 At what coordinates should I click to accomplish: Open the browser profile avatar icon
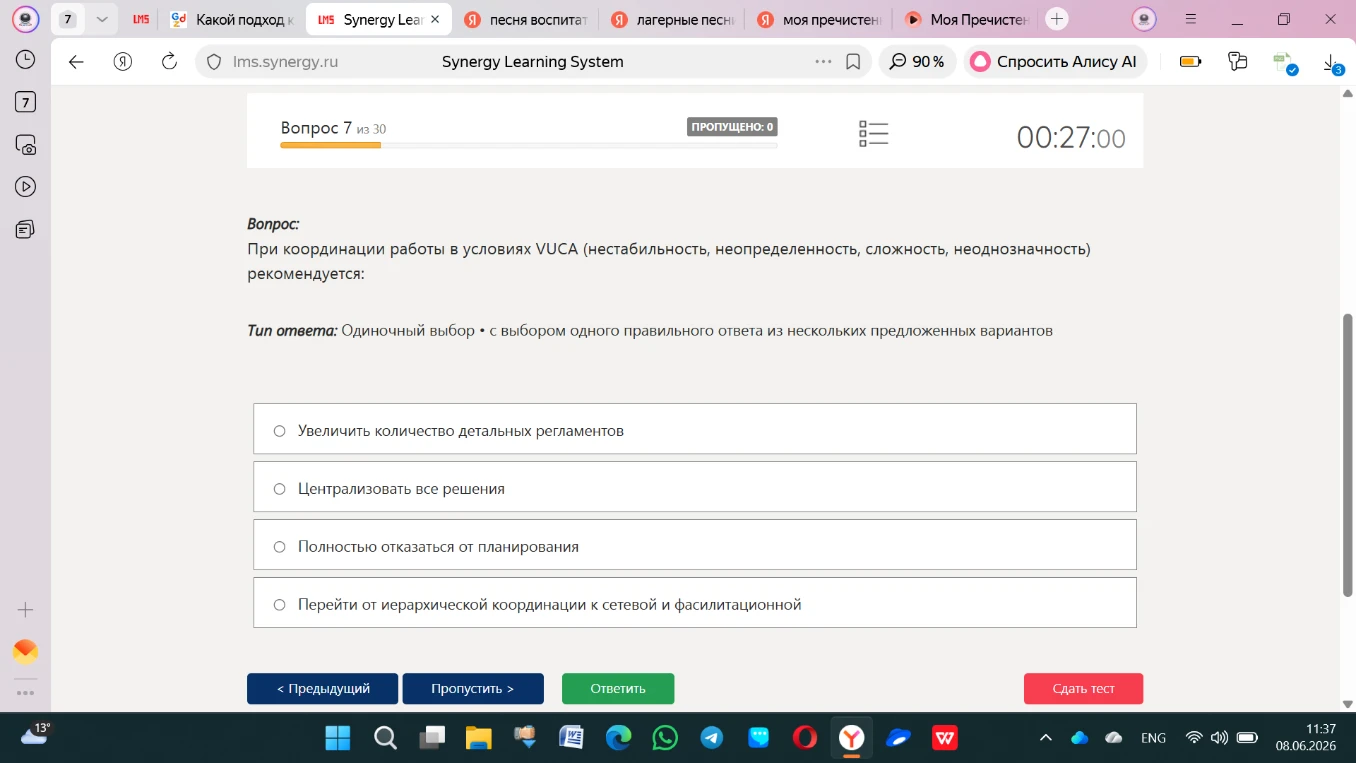(26, 19)
